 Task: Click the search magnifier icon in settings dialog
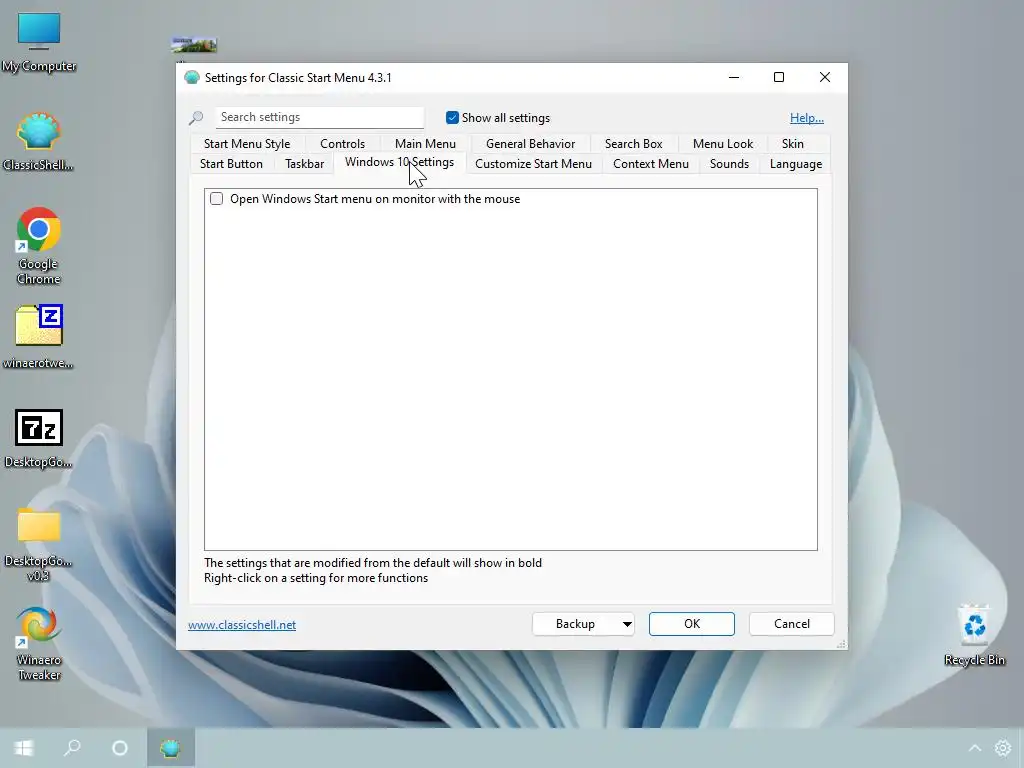point(196,118)
